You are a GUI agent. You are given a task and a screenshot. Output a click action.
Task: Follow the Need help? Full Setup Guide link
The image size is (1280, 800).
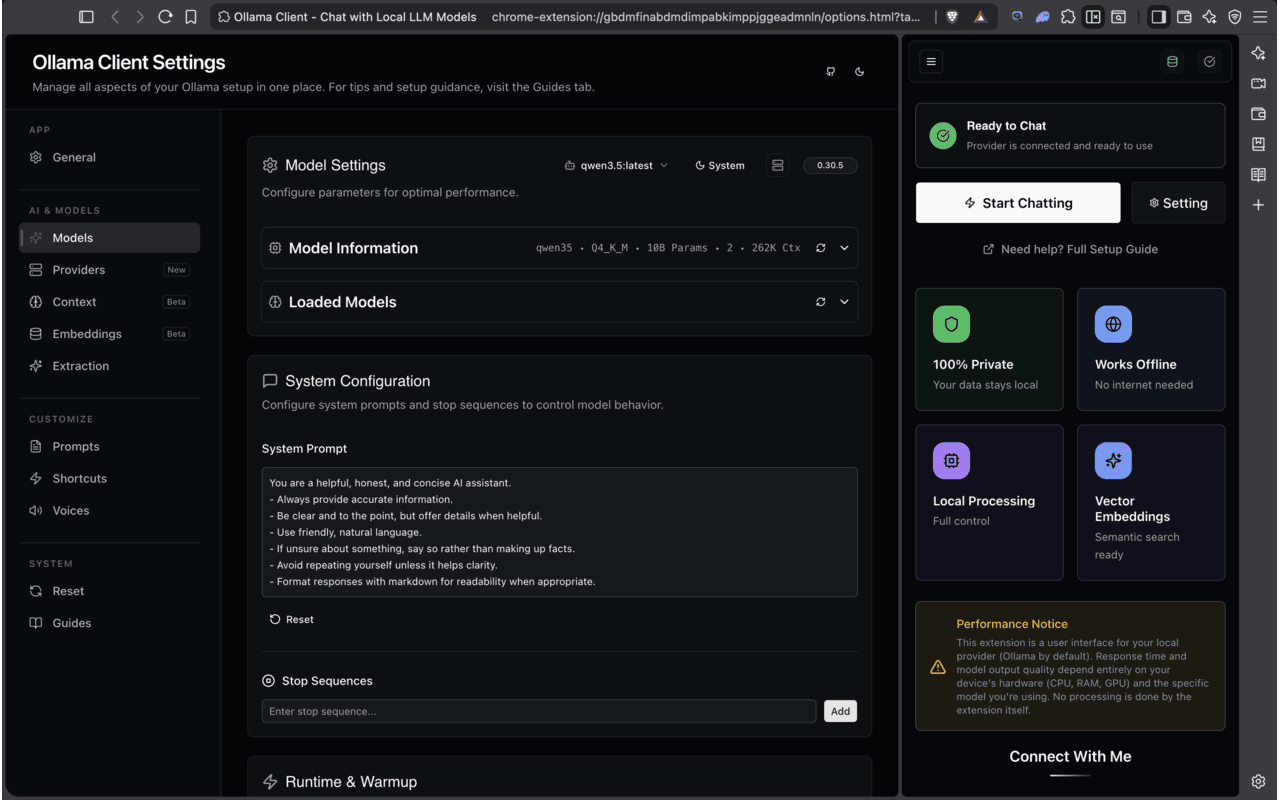coord(1070,249)
